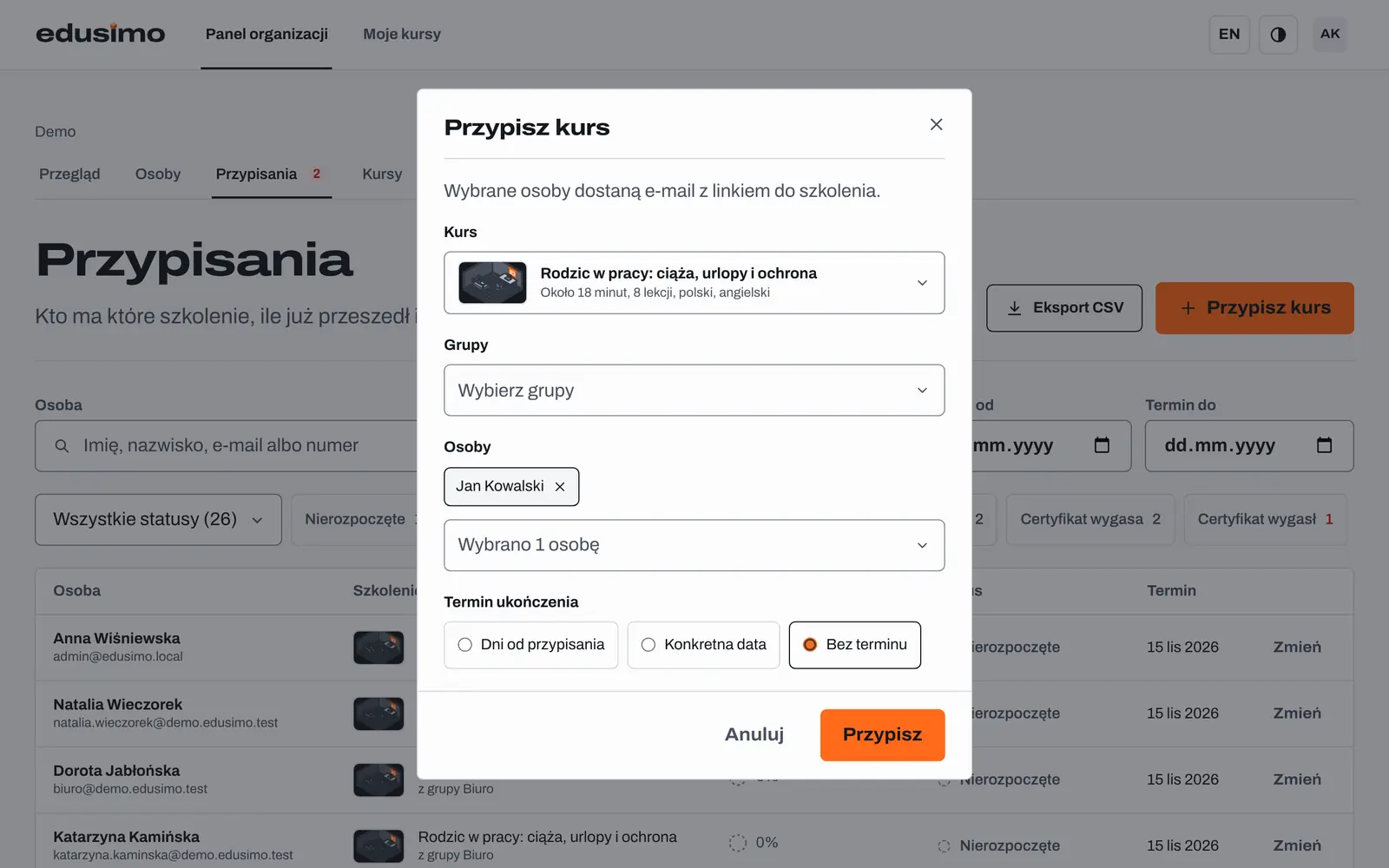Click the edusimo logo

click(x=100, y=34)
